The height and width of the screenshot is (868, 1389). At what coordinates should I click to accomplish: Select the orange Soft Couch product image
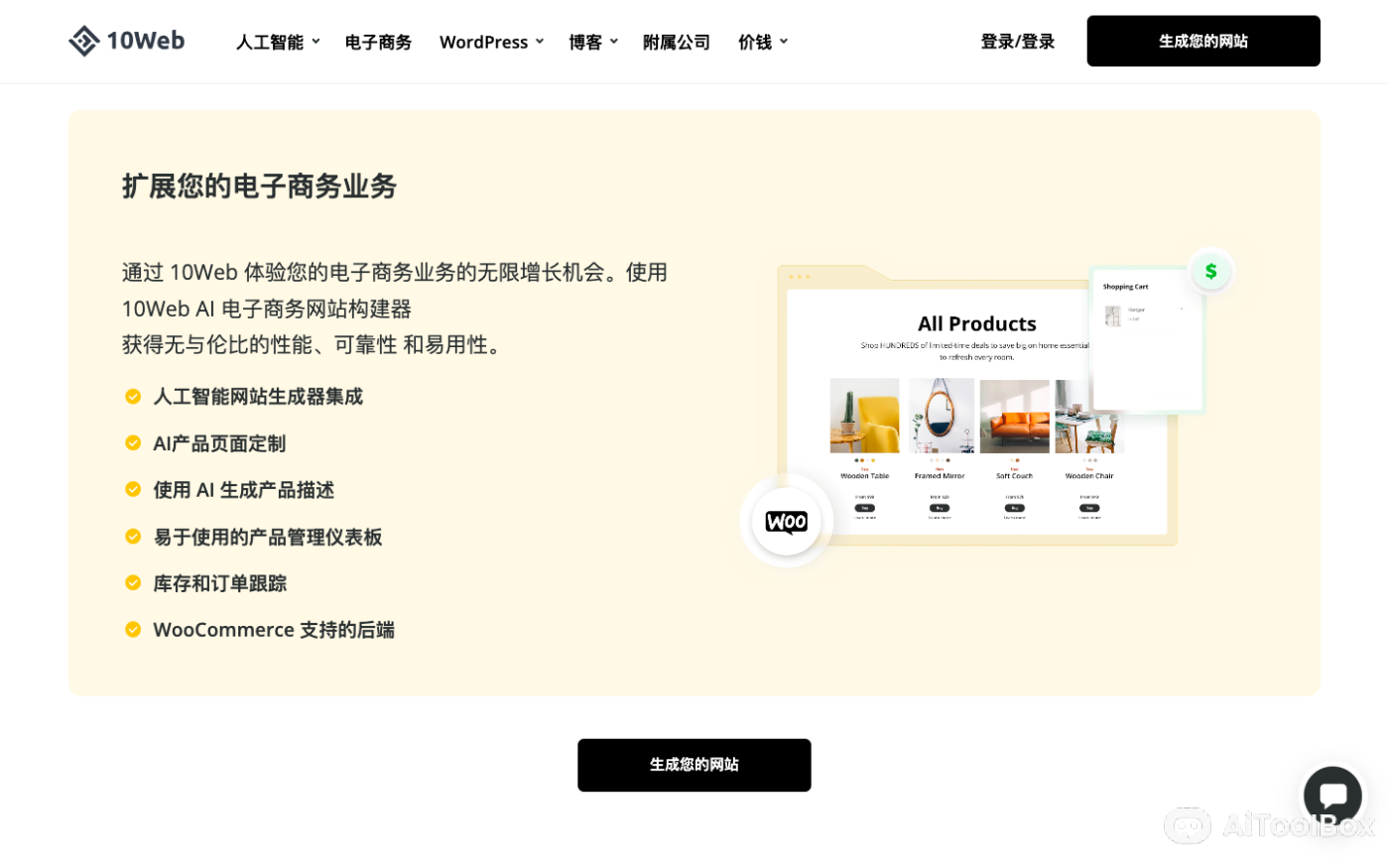pyautogui.click(x=1014, y=416)
